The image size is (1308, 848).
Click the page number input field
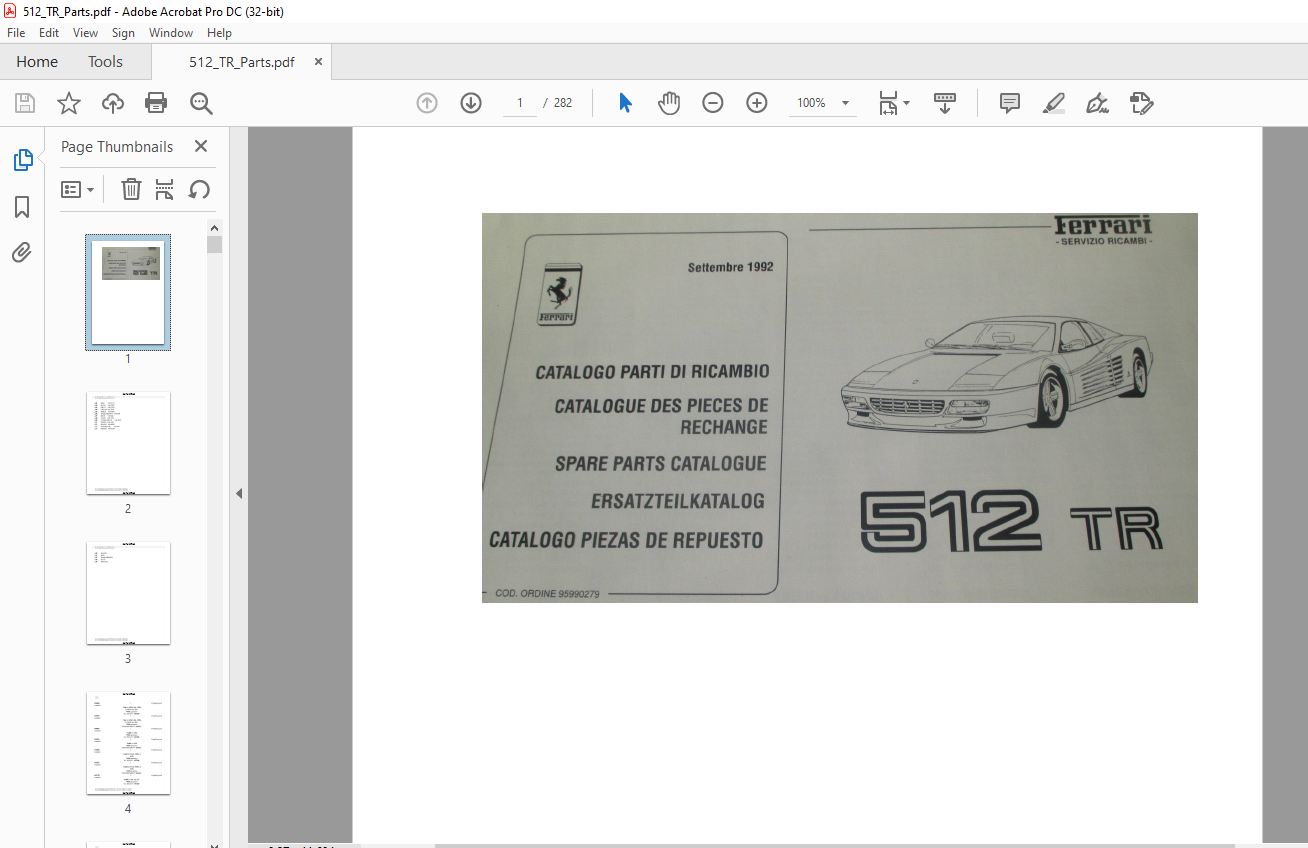point(520,103)
